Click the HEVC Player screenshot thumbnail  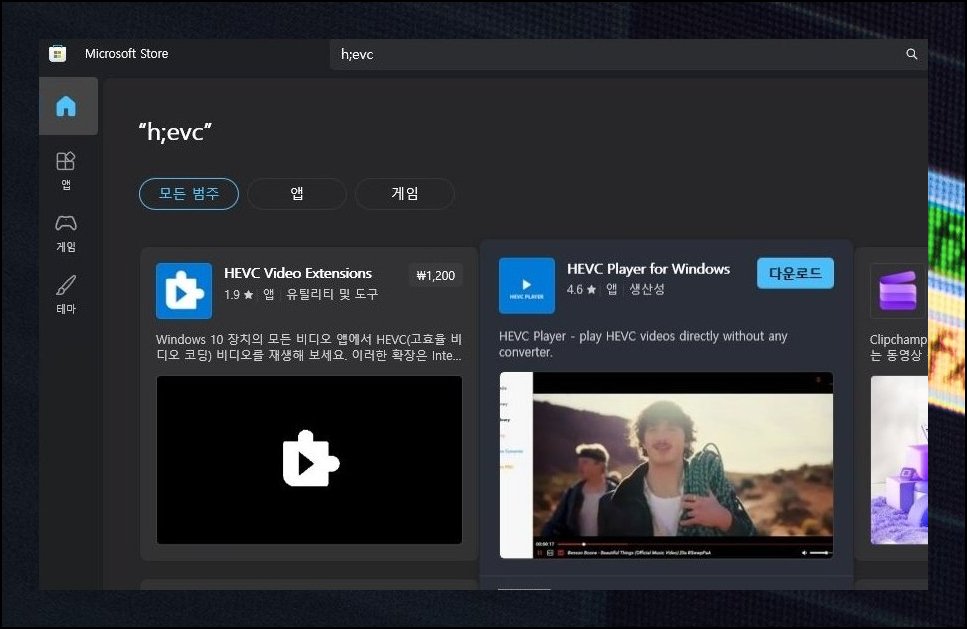point(666,465)
